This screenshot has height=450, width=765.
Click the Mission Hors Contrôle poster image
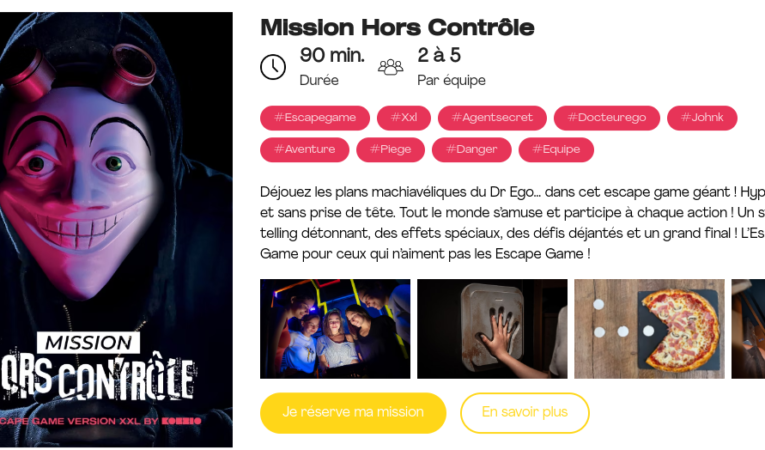116,229
